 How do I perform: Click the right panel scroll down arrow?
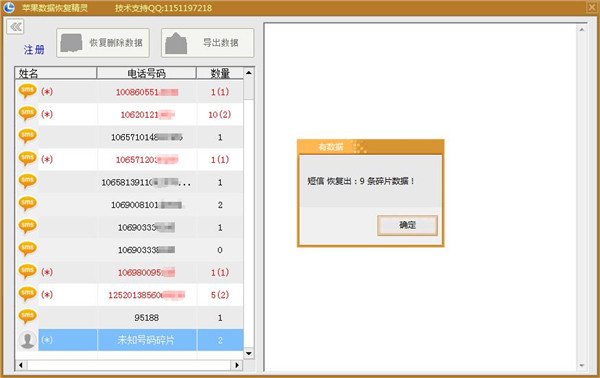[x=582, y=365]
